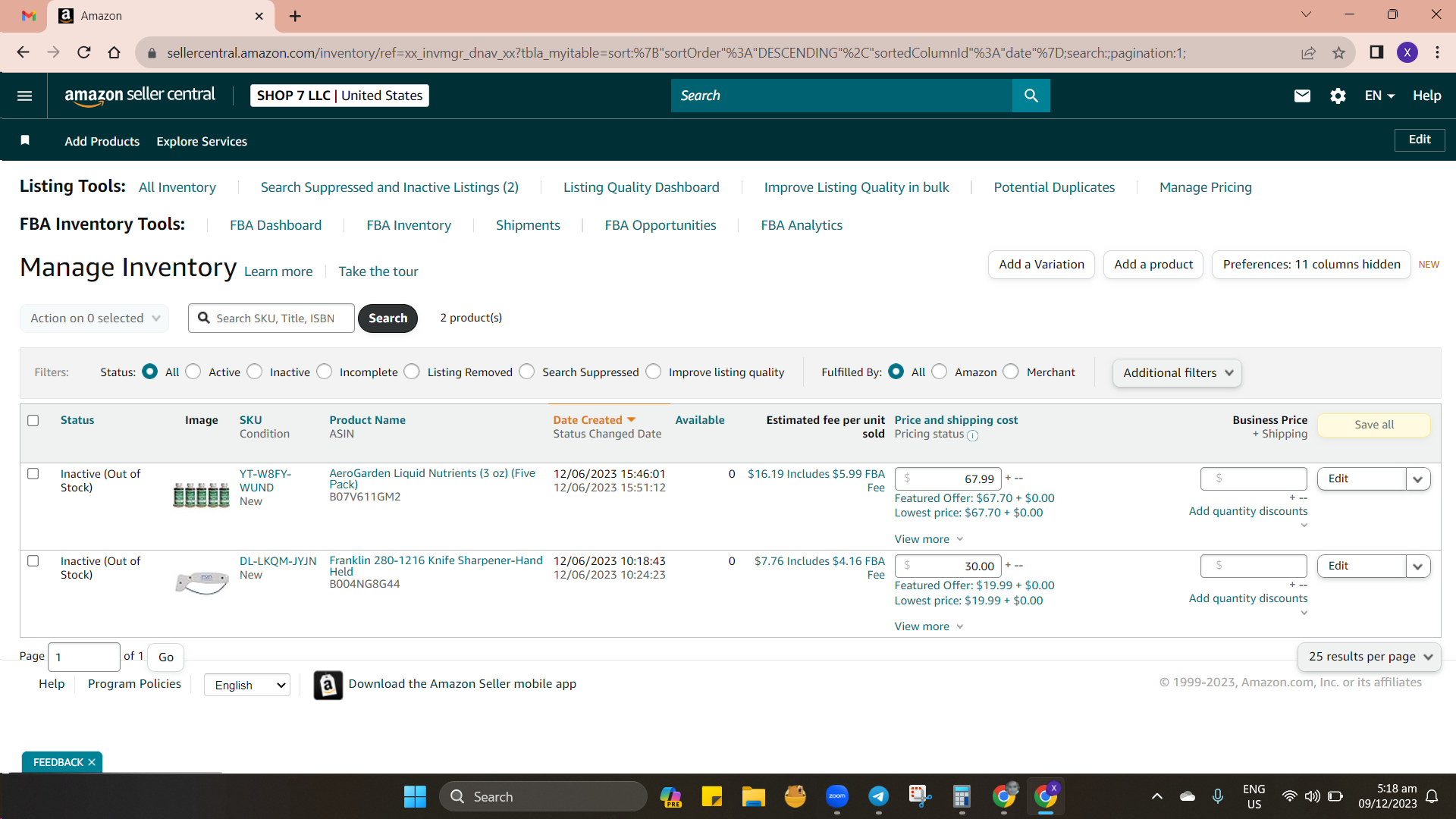This screenshot has height=819, width=1456.
Task: Click the Save all button
Action: coord(1374,425)
